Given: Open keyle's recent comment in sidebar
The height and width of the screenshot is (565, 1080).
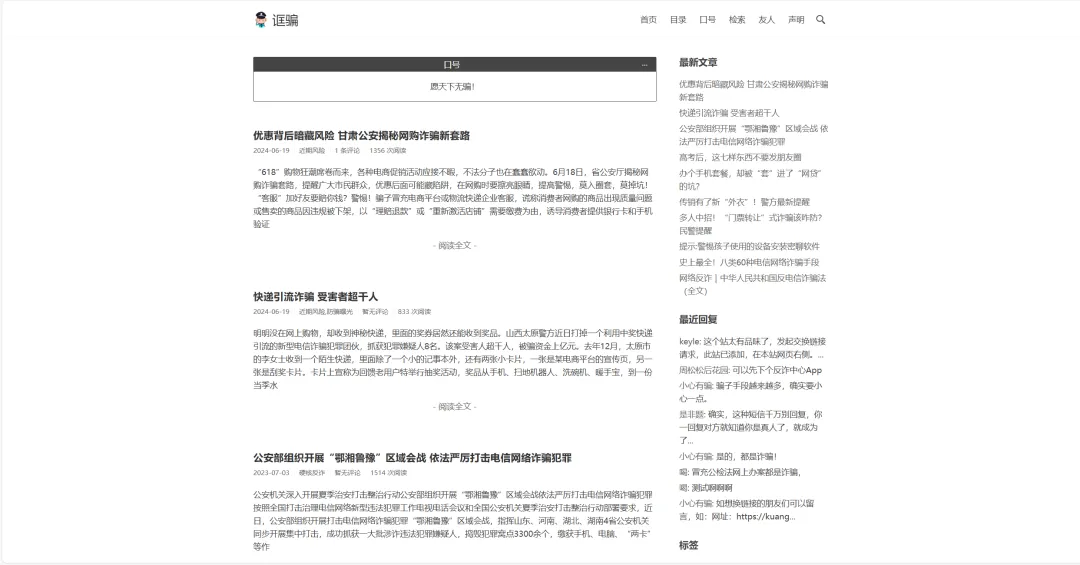Looking at the screenshot, I should pos(751,347).
